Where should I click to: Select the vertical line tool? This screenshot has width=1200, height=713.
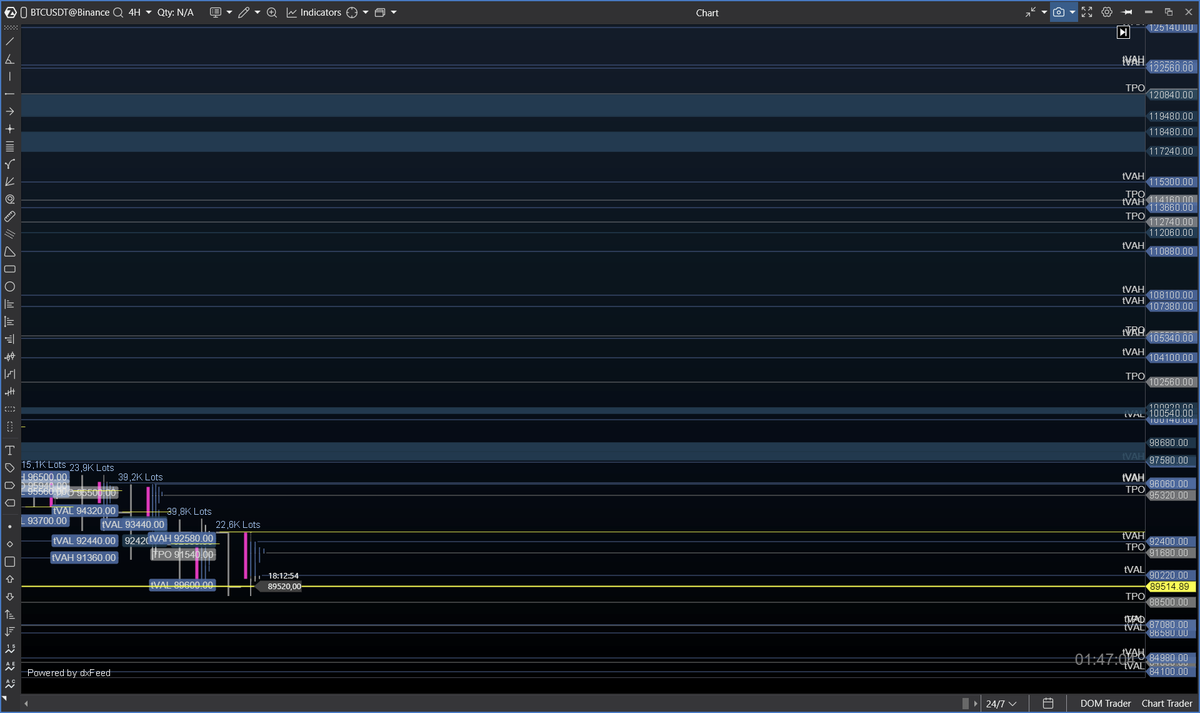click(x=10, y=76)
